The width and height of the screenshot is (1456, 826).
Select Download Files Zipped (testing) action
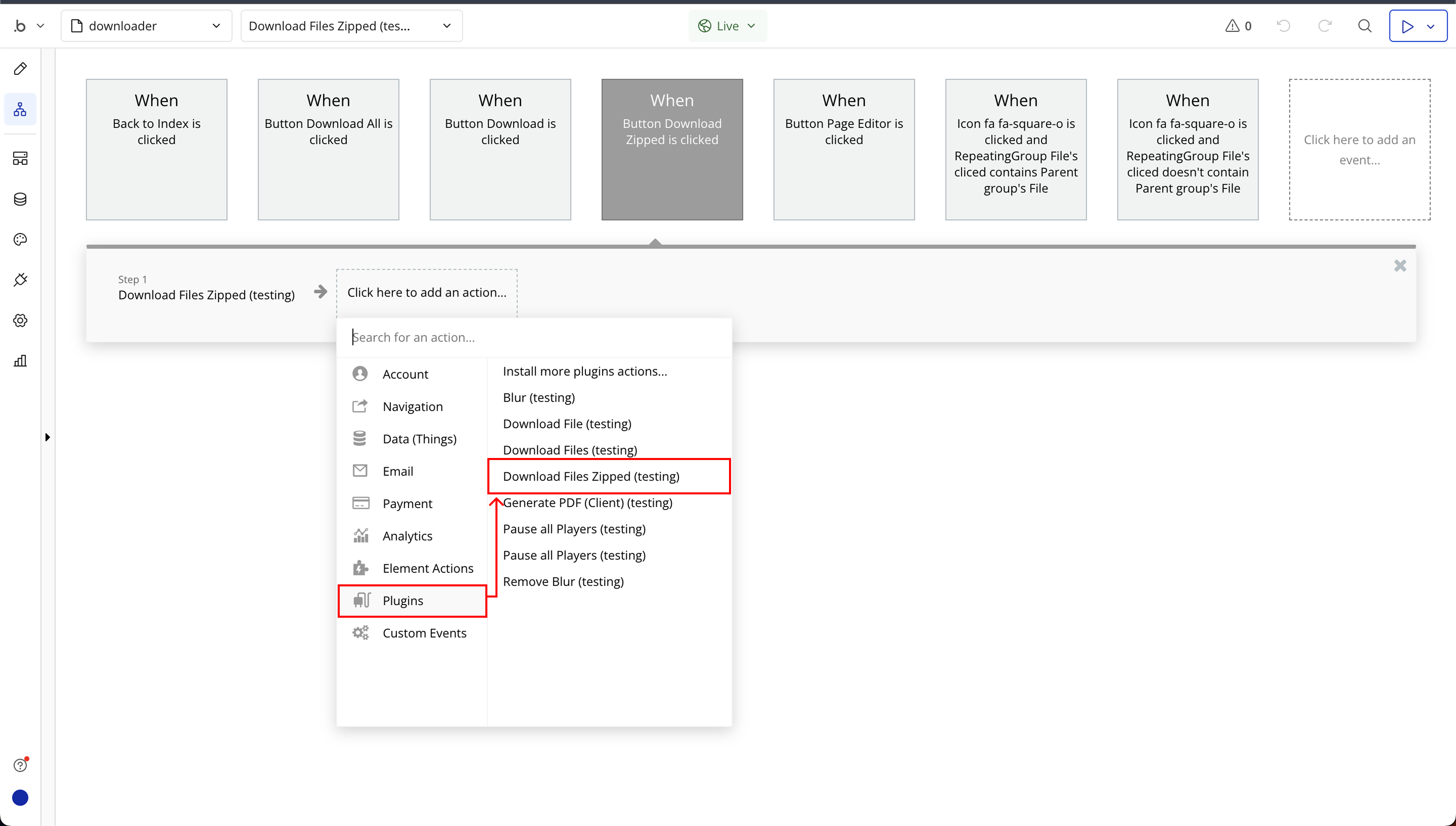click(x=591, y=477)
